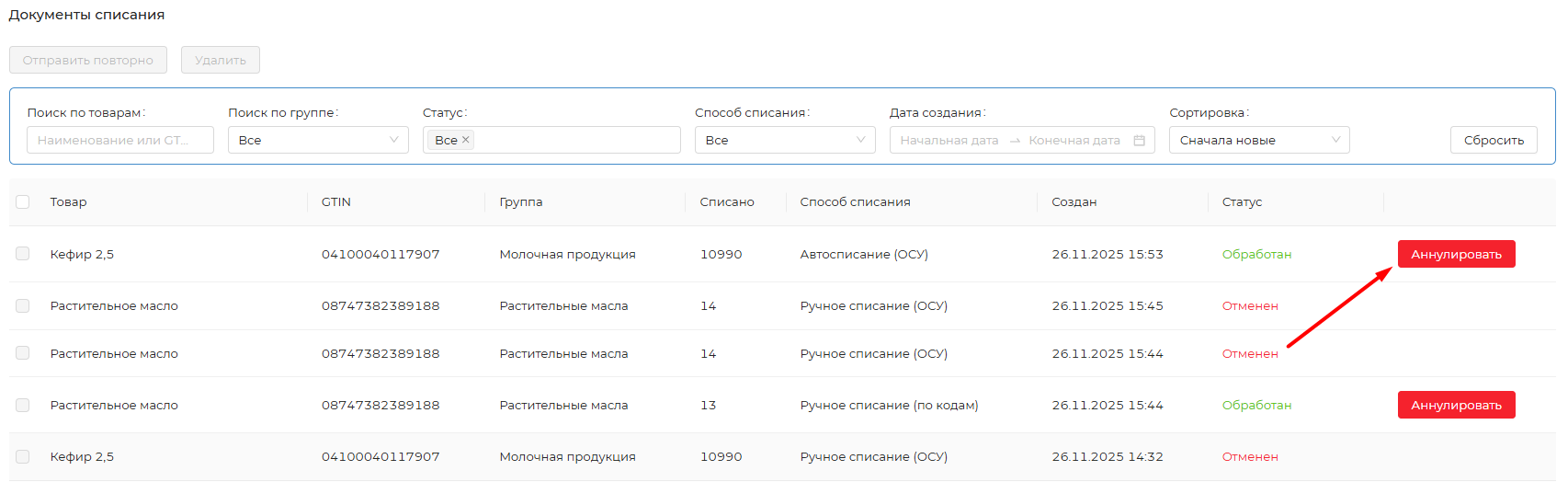Expand the Поиск по группе dropdown
Image resolution: width=1568 pixels, height=482 pixels.
pos(317,140)
